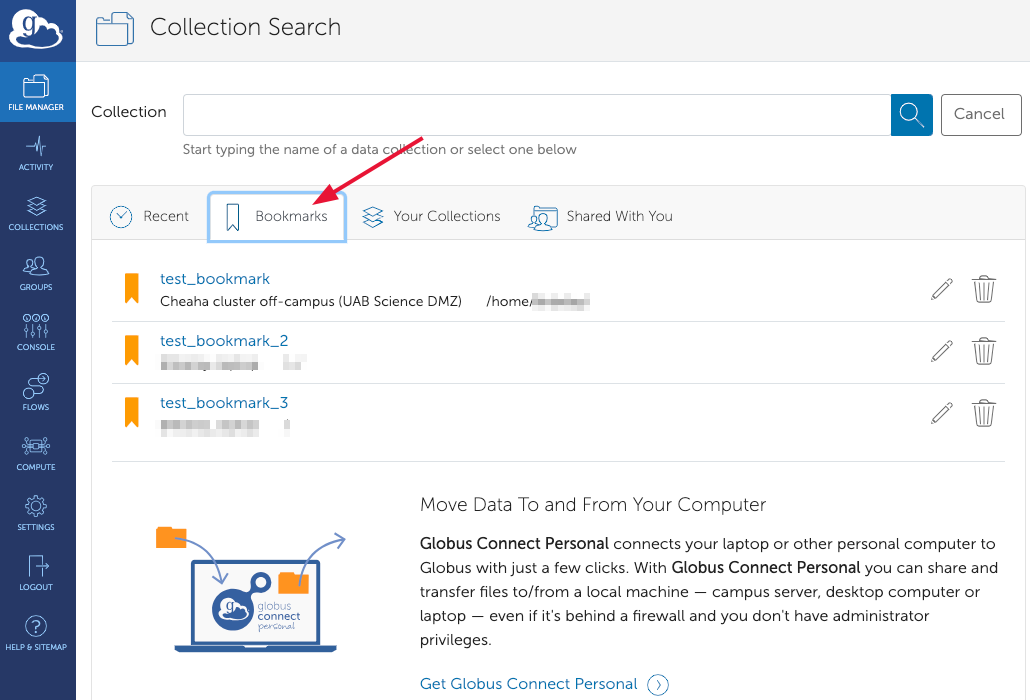Open Help & Sitemap
This screenshot has width=1030, height=700.
pos(36,633)
